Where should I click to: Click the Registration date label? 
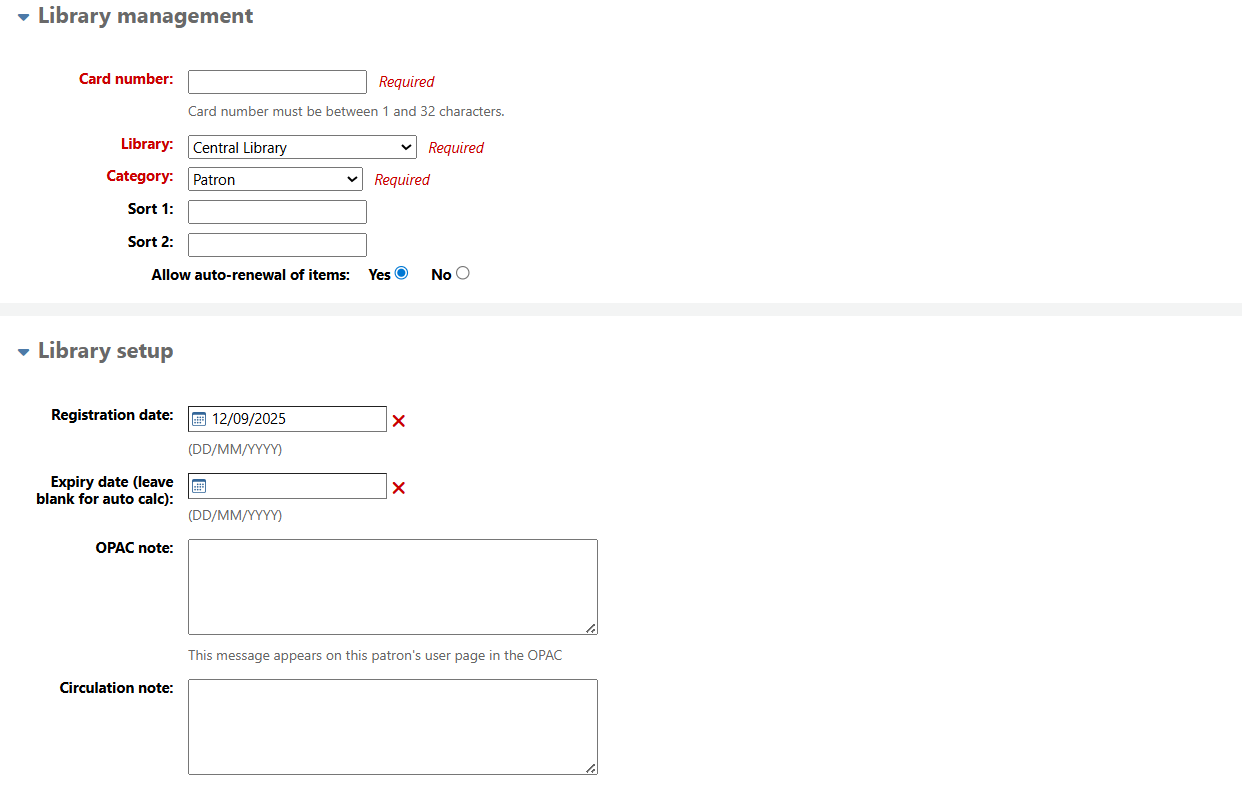(112, 415)
